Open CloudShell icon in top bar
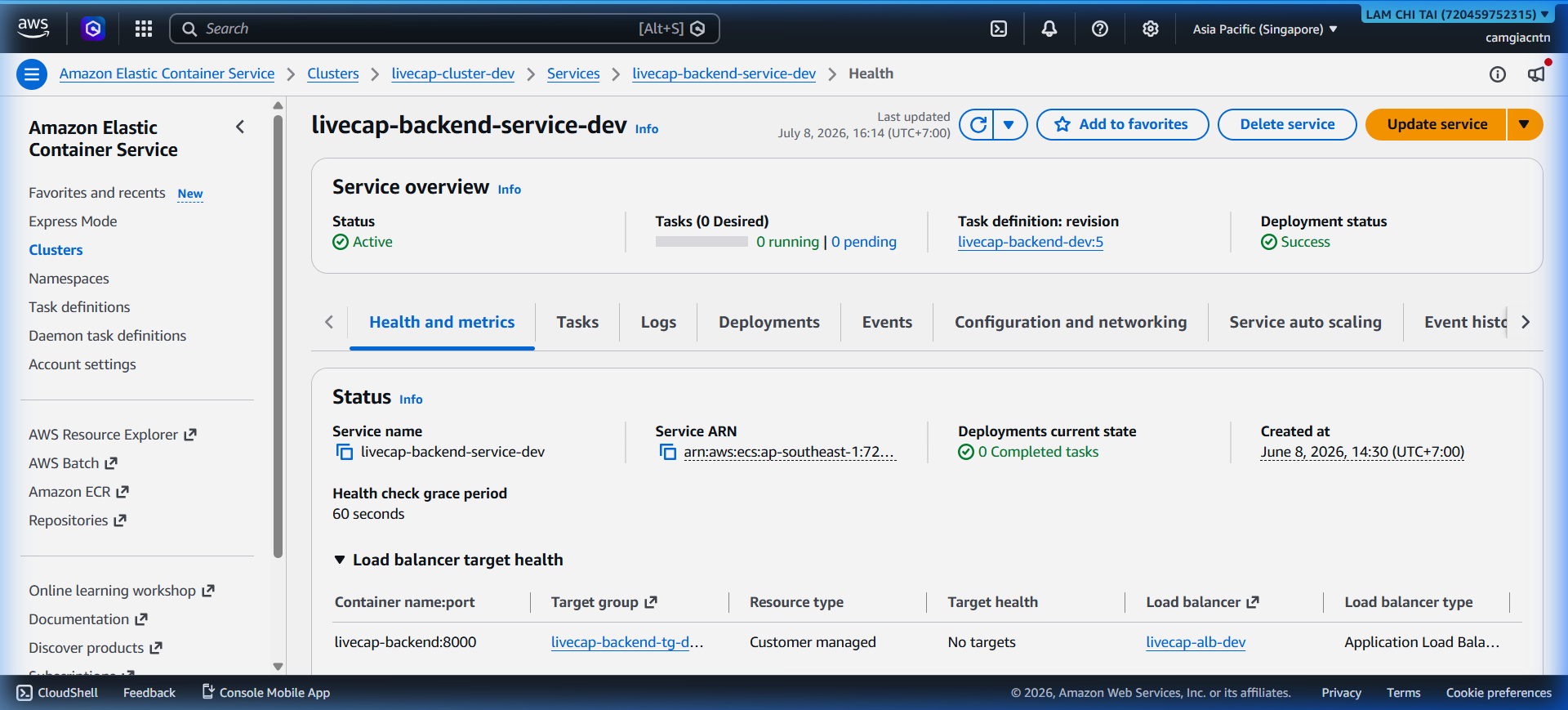Image resolution: width=1568 pixels, height=710 pixels. pos(998,29)
